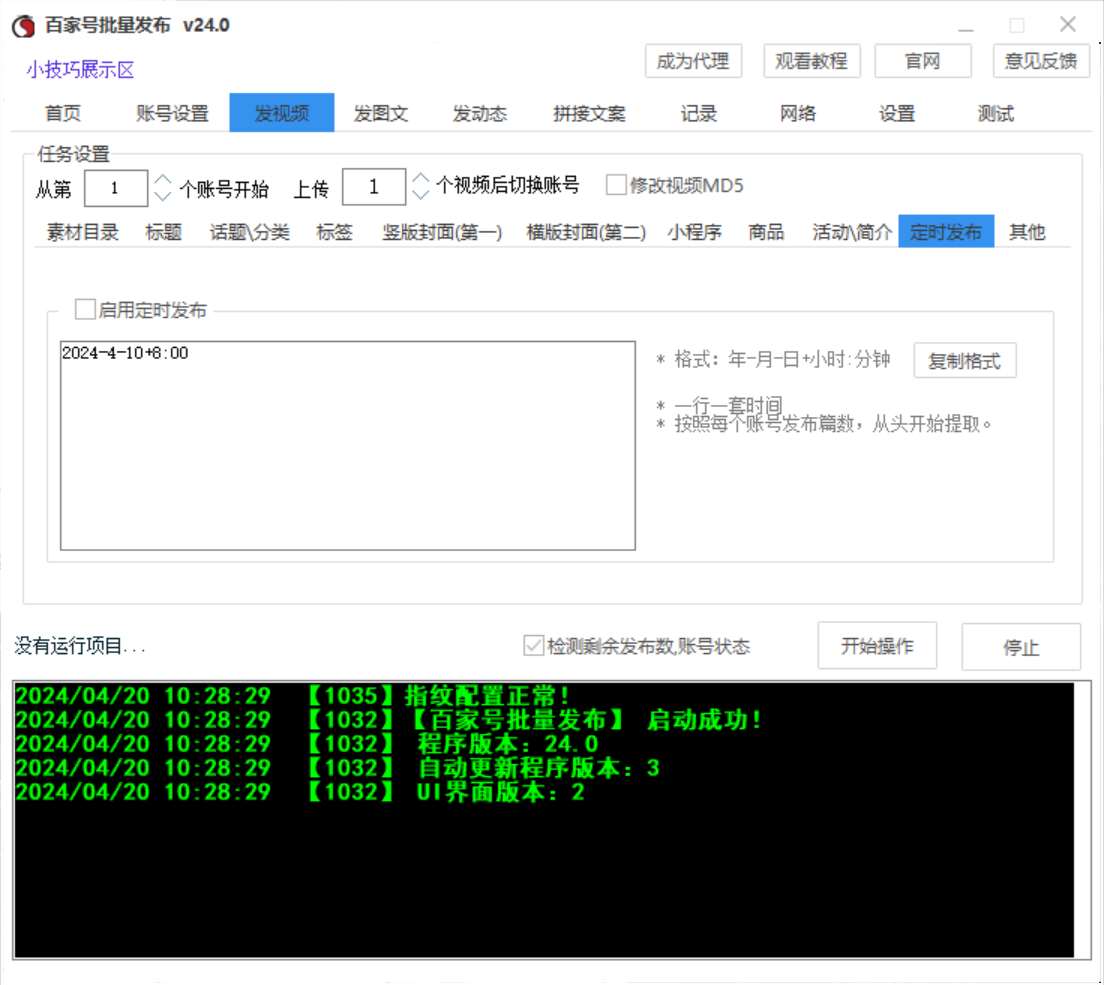The height and width of the screenshot is (985, 1104).
Task: Open the 商品 sub-tab
Action: pyautogui.click(x=766, y=232)
